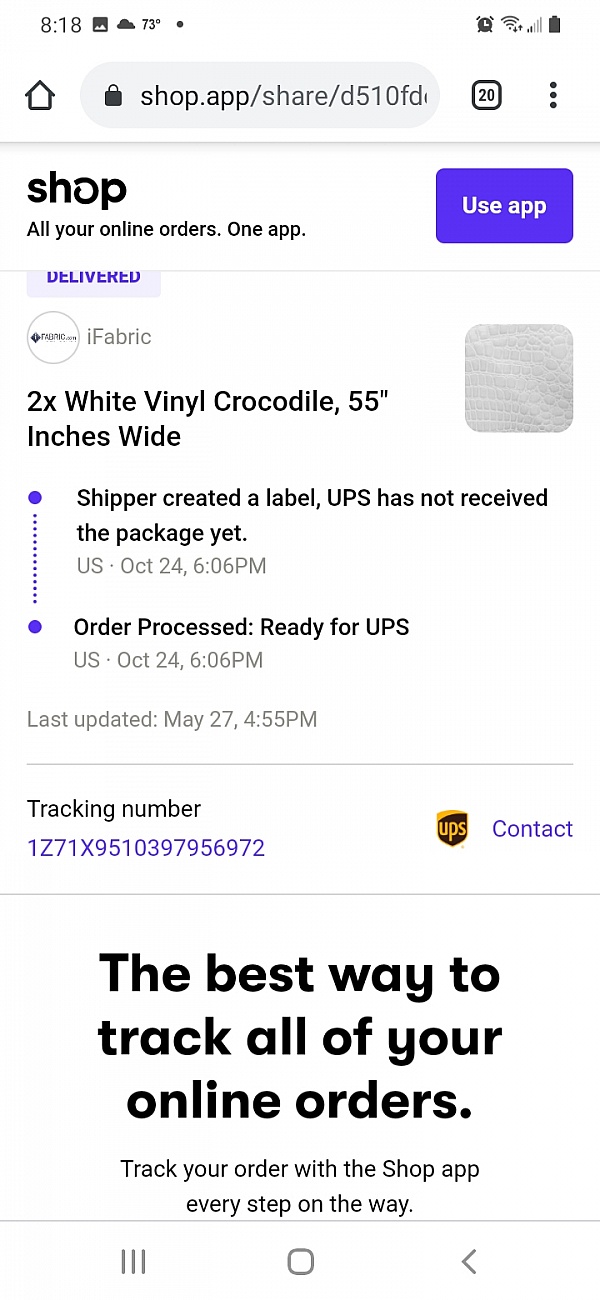Select the iFabric store logo

coord(52,337)
